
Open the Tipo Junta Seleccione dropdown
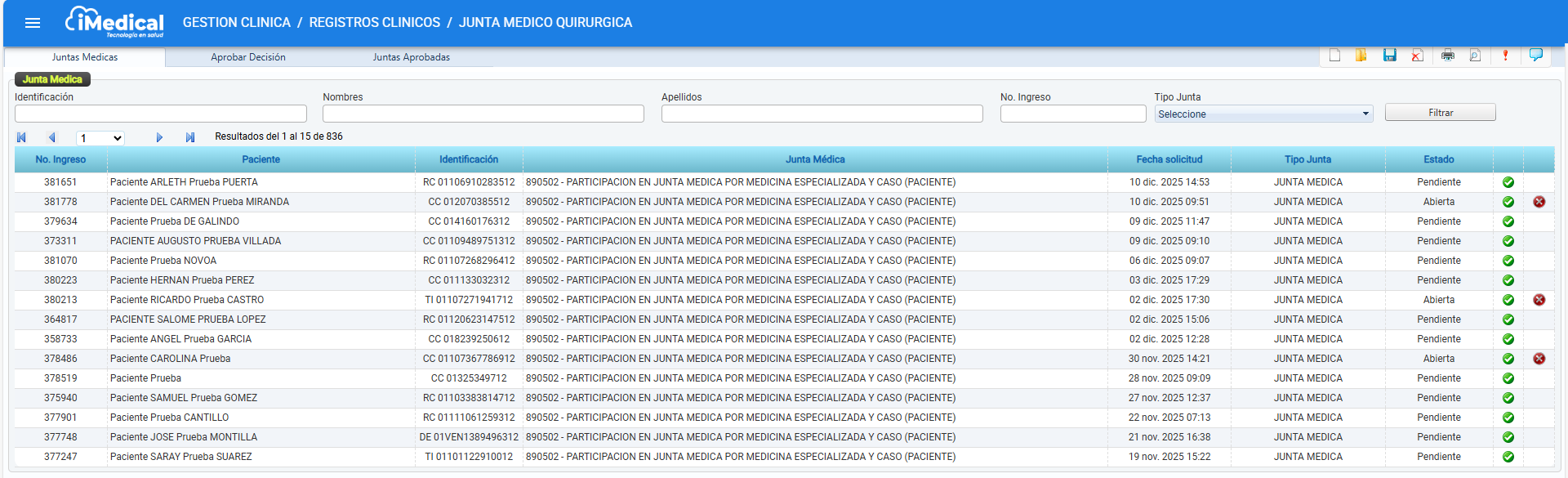1263,114
